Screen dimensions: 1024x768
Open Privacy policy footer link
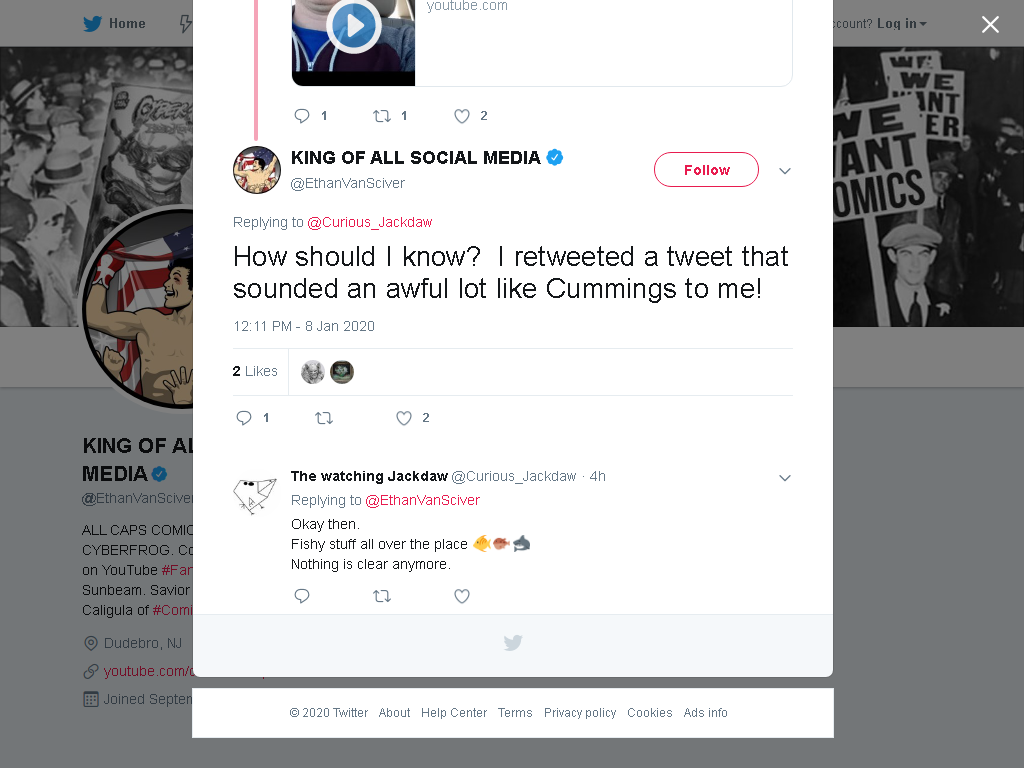[x=580, y=712]
